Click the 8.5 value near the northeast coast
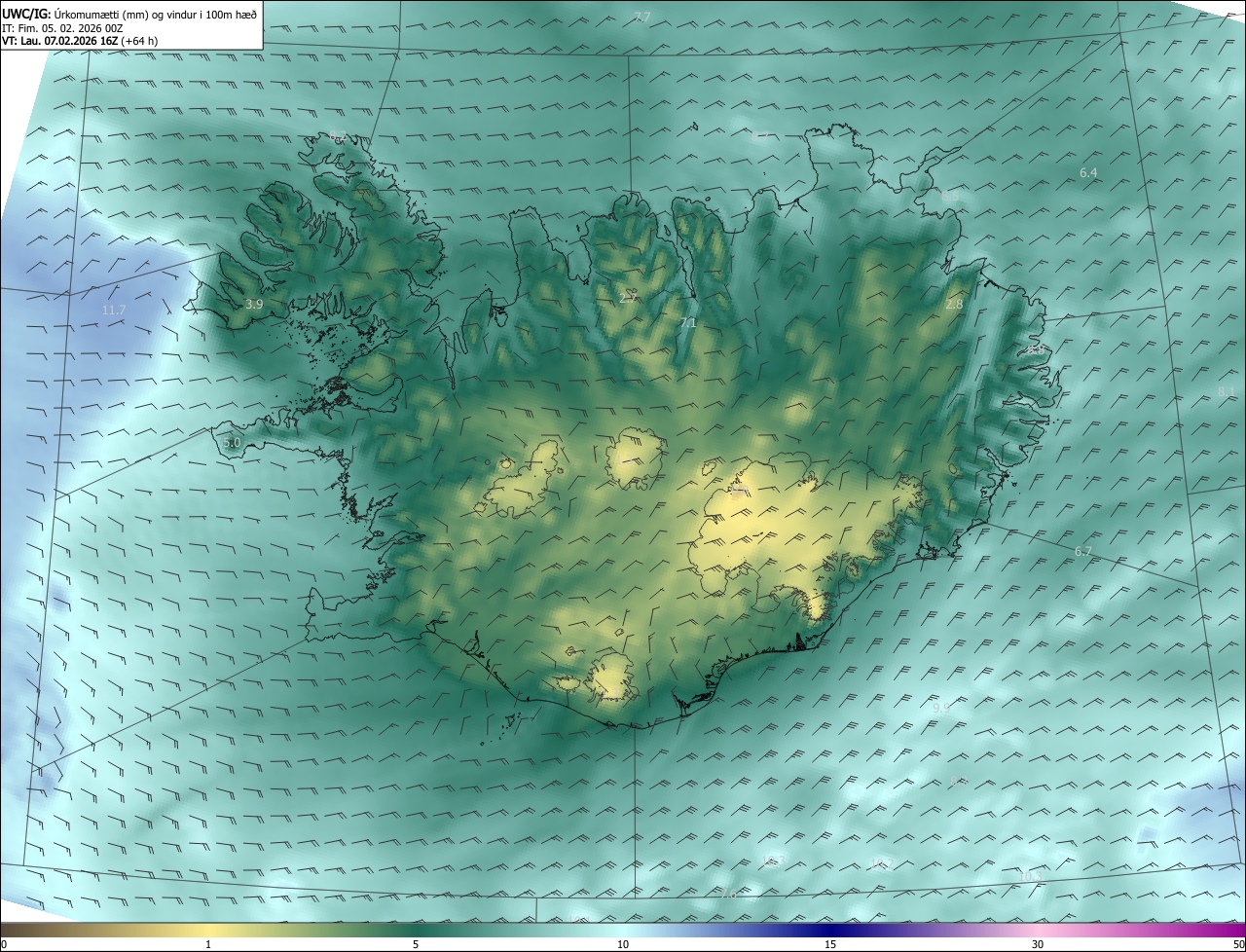The height and width of the screenshot is (952, 1246). (950, 197)
